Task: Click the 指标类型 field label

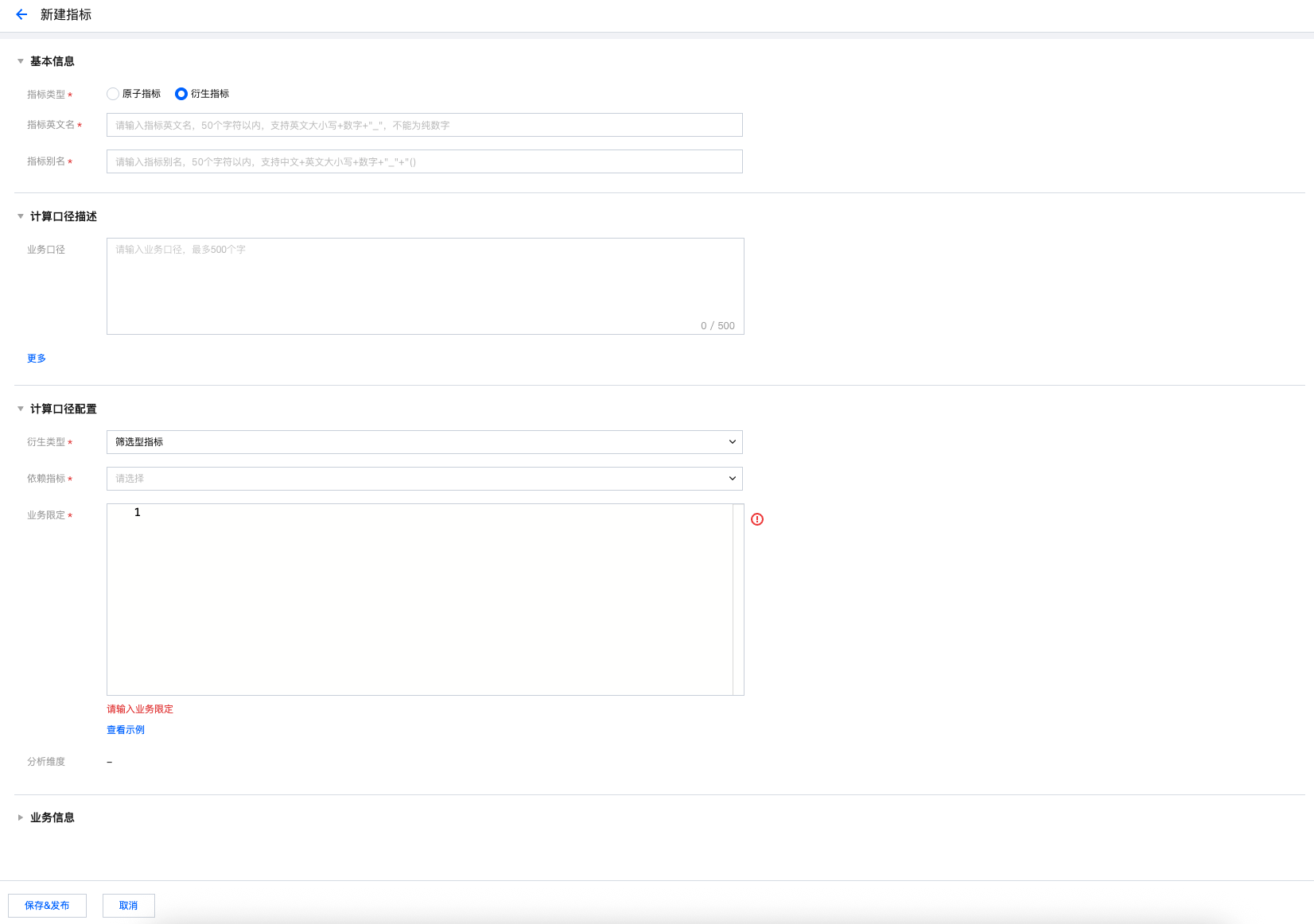Action: click(x=46, y=95)
